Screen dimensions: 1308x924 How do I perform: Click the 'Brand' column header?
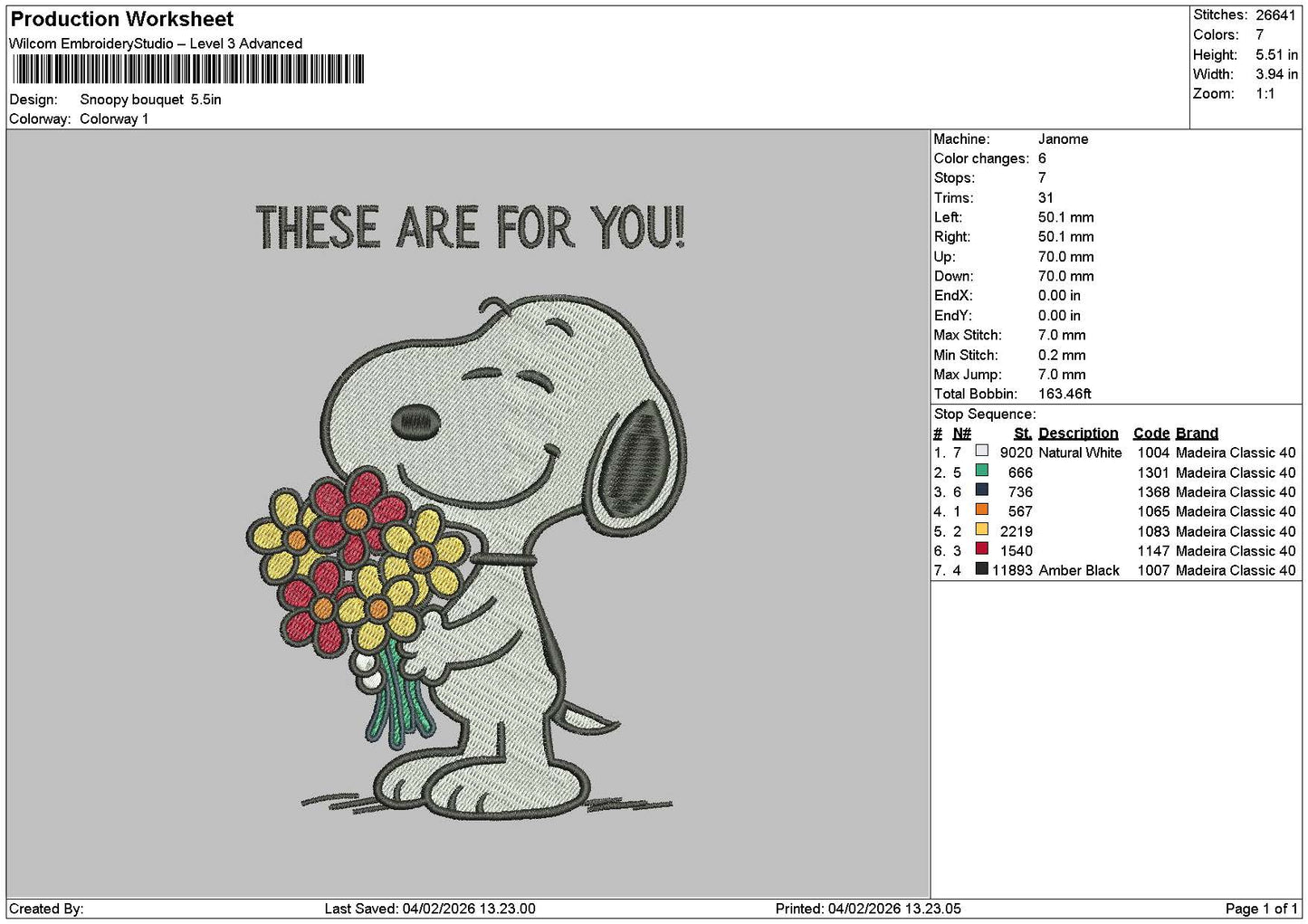point(1197,433)
